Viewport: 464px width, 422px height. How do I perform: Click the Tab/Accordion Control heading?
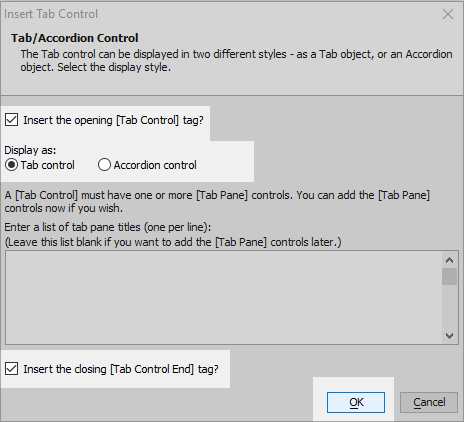(75, 38)
